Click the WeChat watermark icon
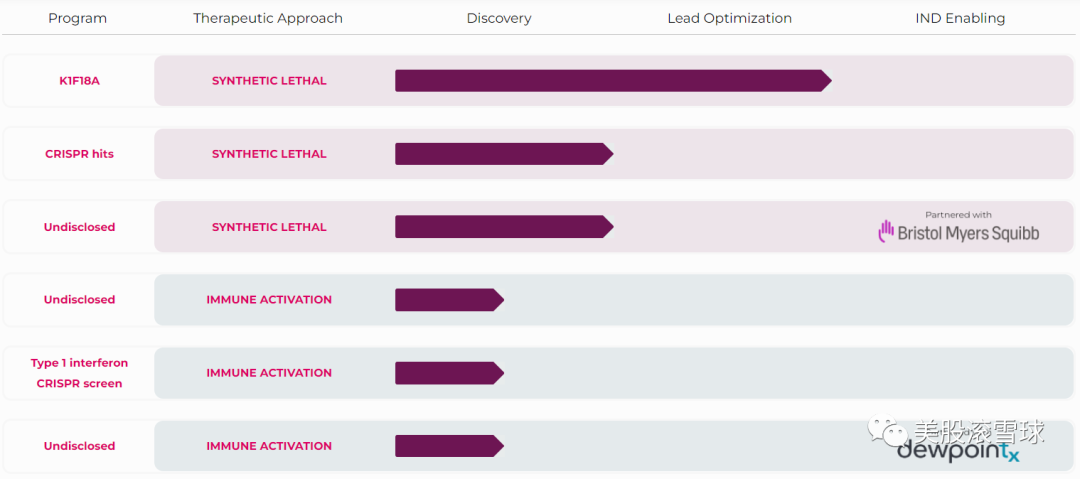The width and height of the screenshot is (1080, 479). [888, 431]
